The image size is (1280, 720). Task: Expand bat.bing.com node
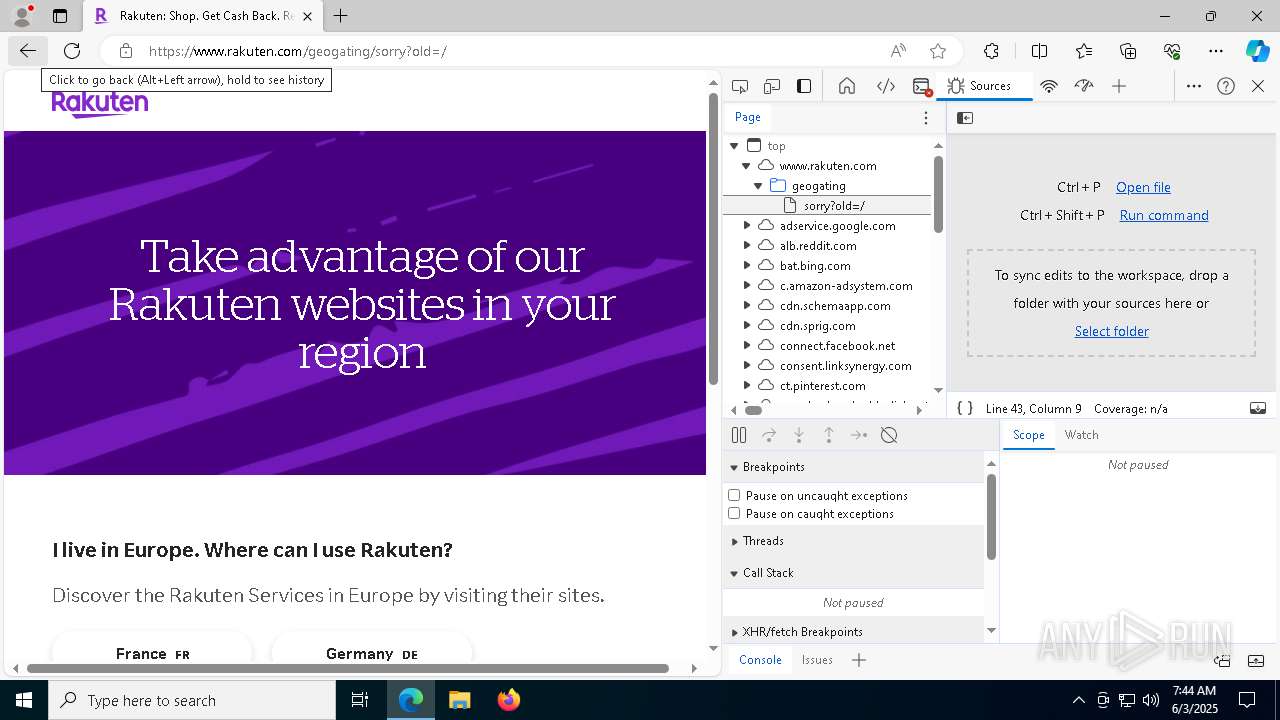[746, 266]
